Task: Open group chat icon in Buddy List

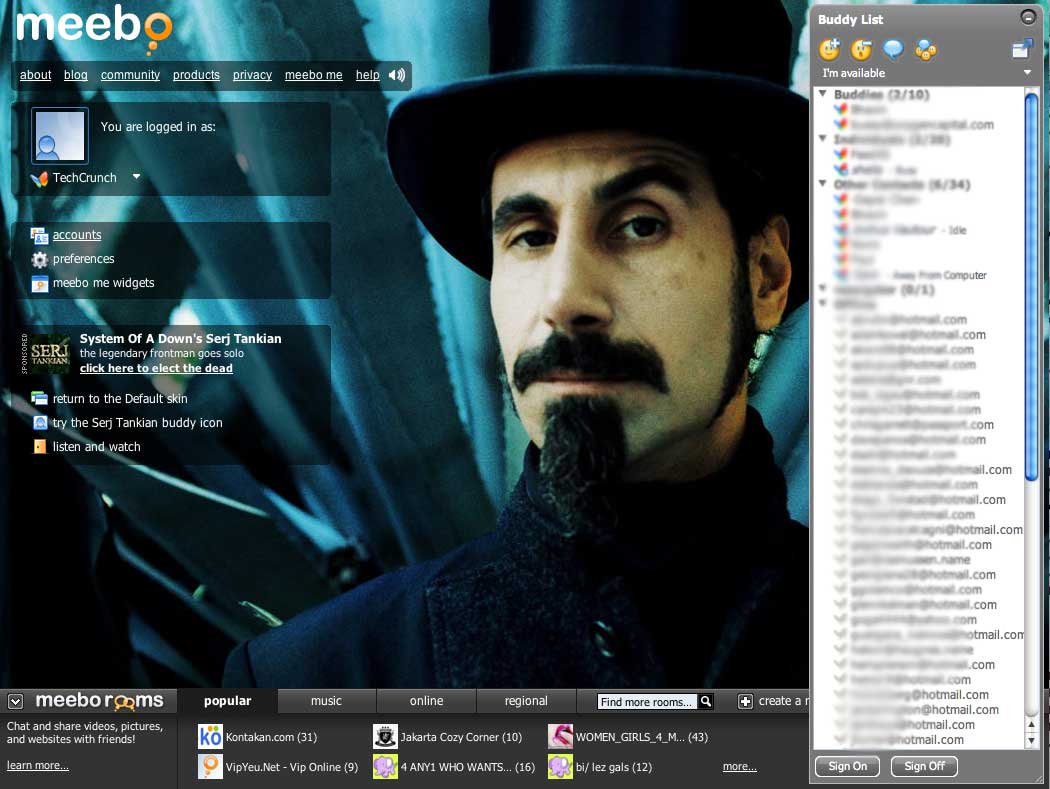Action: tap(925, 49)
